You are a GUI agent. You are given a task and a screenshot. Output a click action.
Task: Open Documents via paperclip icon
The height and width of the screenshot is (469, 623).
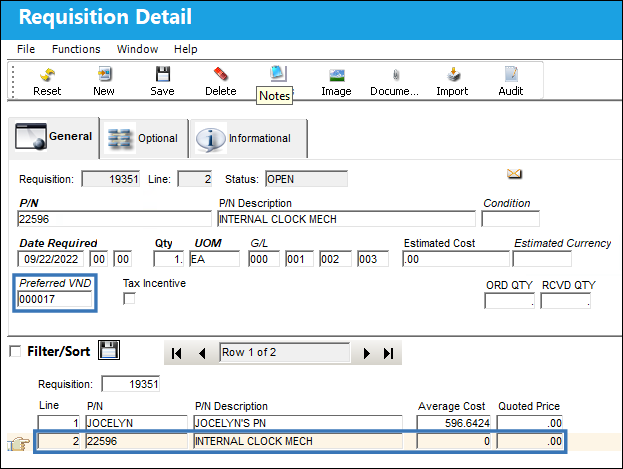click(395, 75)
